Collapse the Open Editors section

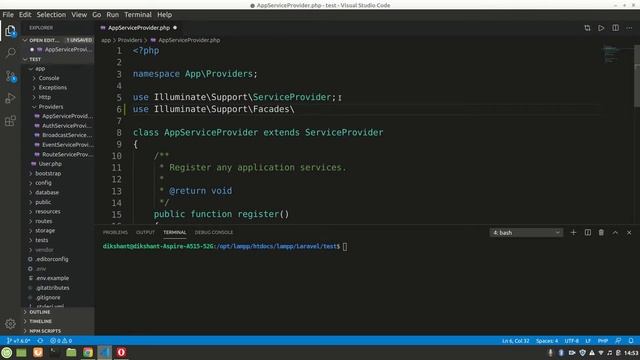click(58, 40)
